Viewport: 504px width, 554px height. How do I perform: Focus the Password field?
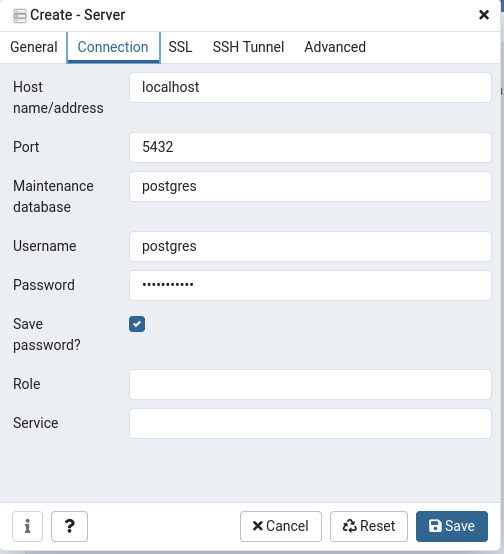click(310, 285)
